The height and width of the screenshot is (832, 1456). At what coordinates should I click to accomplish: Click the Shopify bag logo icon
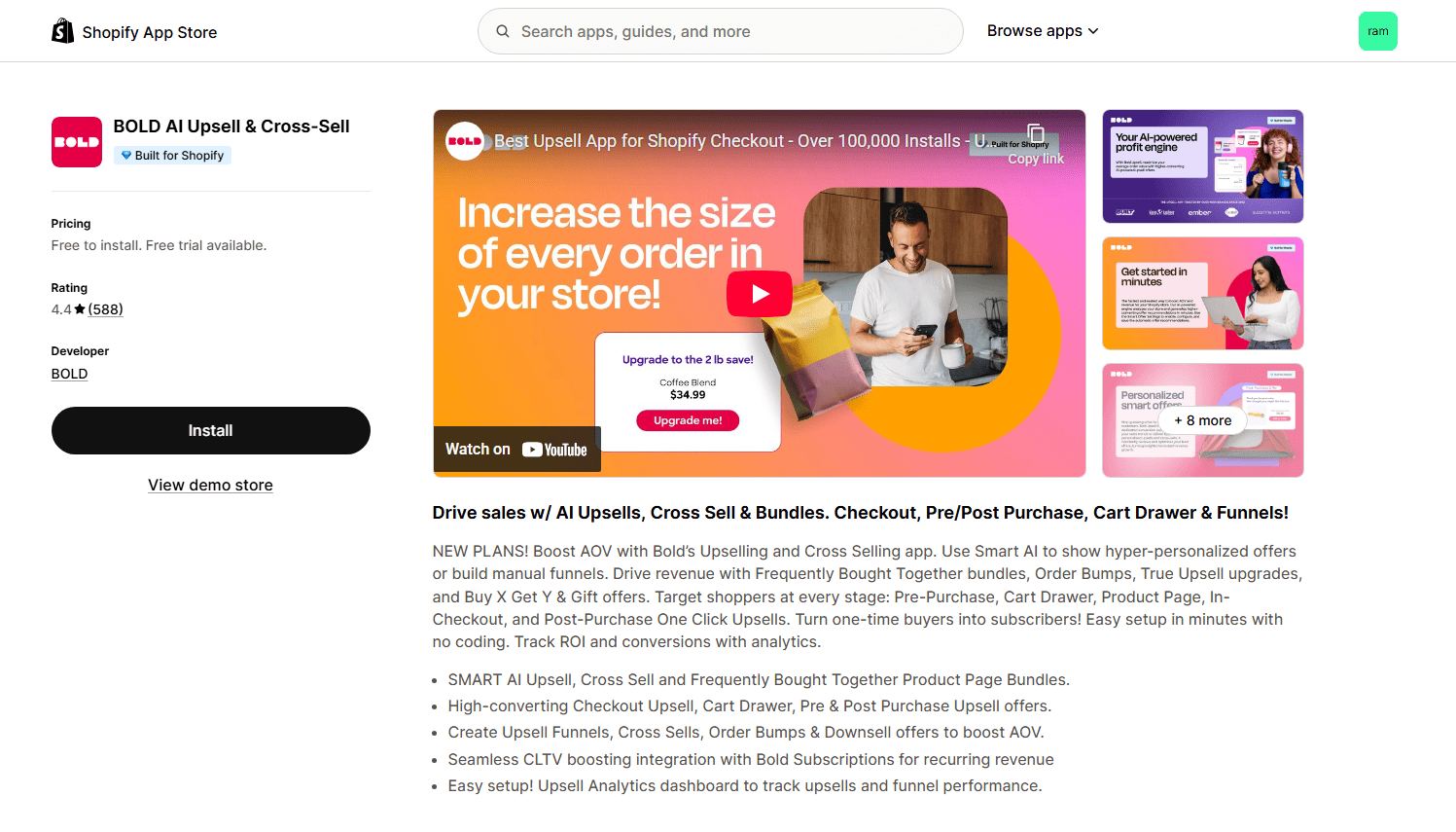click(x=62, y=31)
